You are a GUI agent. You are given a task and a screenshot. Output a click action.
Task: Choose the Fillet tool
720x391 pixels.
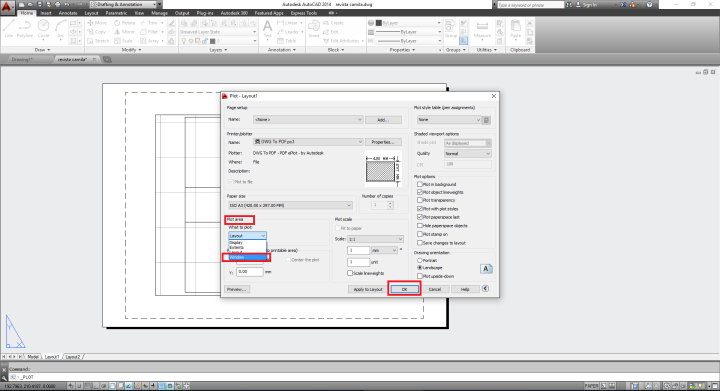[149, 32]
